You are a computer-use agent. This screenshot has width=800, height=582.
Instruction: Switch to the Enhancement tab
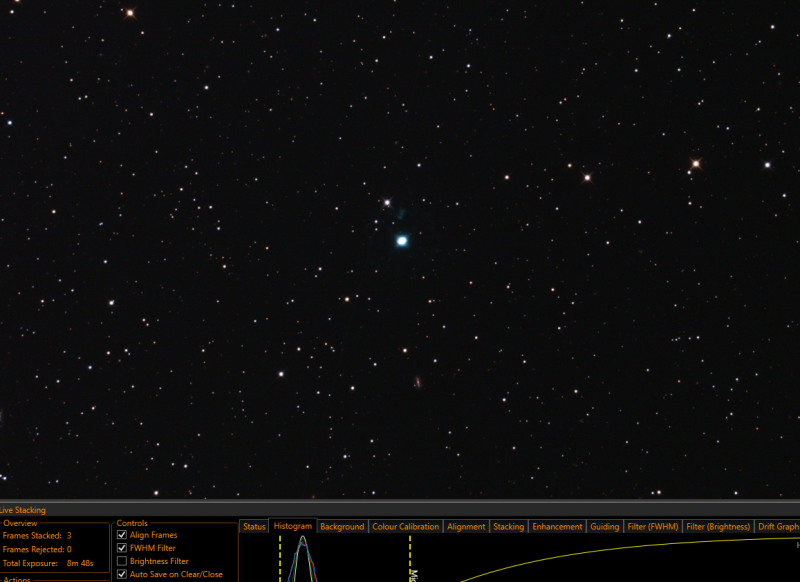click(557, 526)
